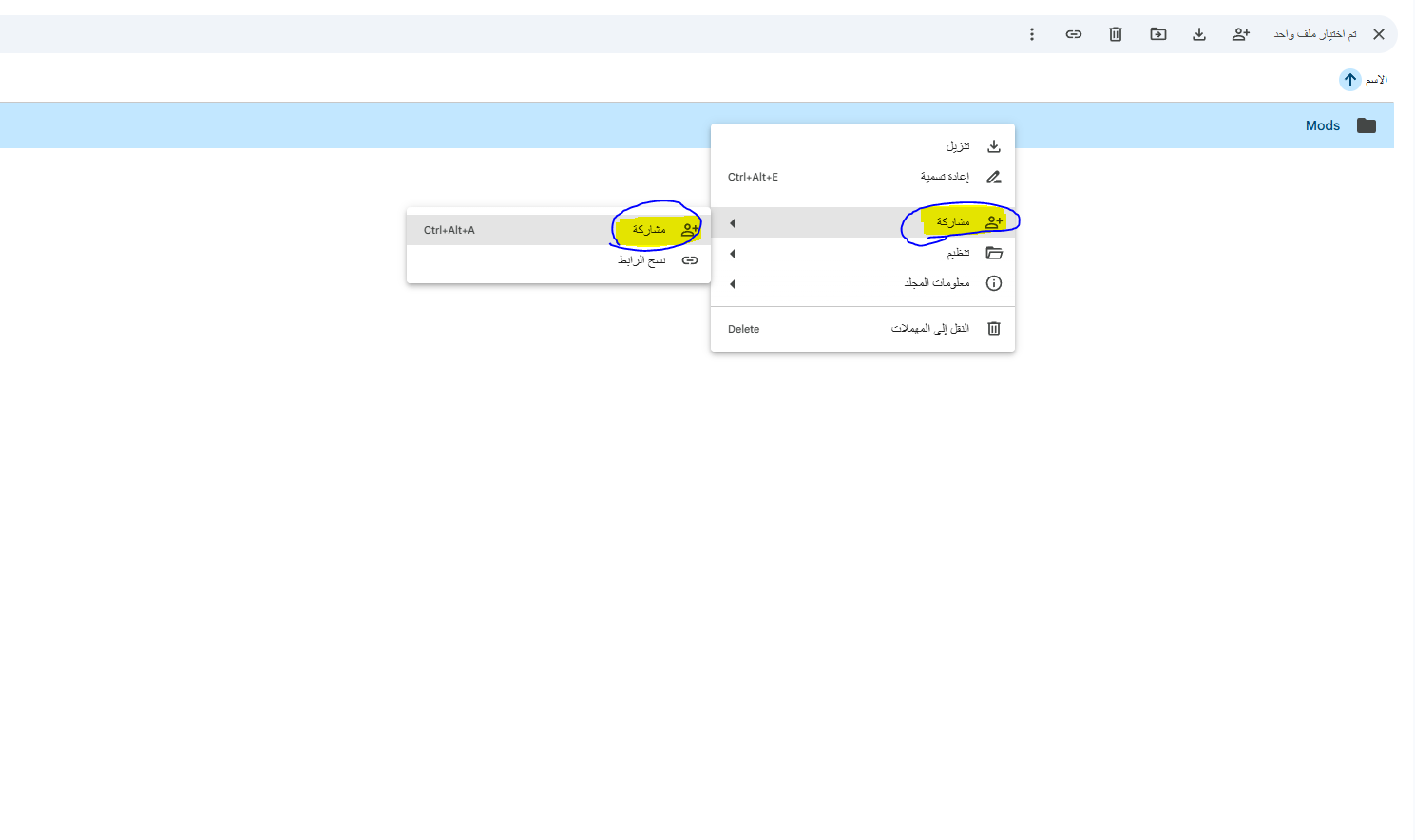The height and width of the screenshot is (840, 1415).
Task: Click the copy link icon in top toolbar
Action: (1074, 34)
